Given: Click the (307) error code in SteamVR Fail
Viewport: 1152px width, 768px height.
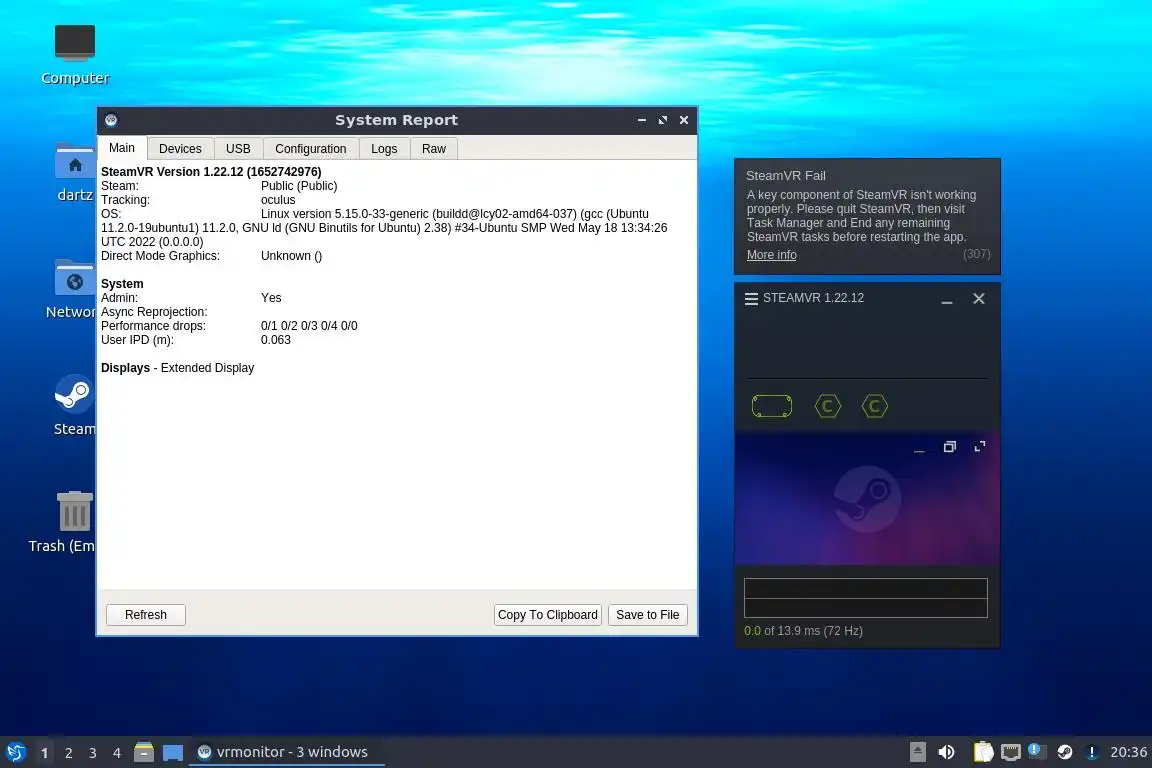Looking at the screenshot, I should pos(976,254).
